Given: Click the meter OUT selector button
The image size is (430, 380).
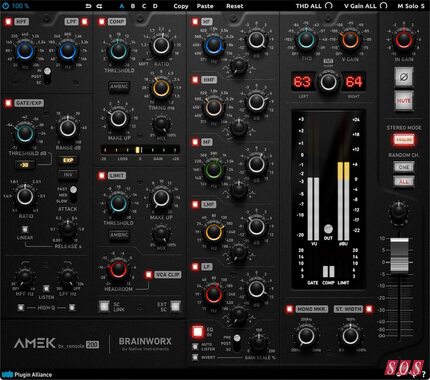Looking at the screenshot, I should pyautogui.click(x=328, y=229).
